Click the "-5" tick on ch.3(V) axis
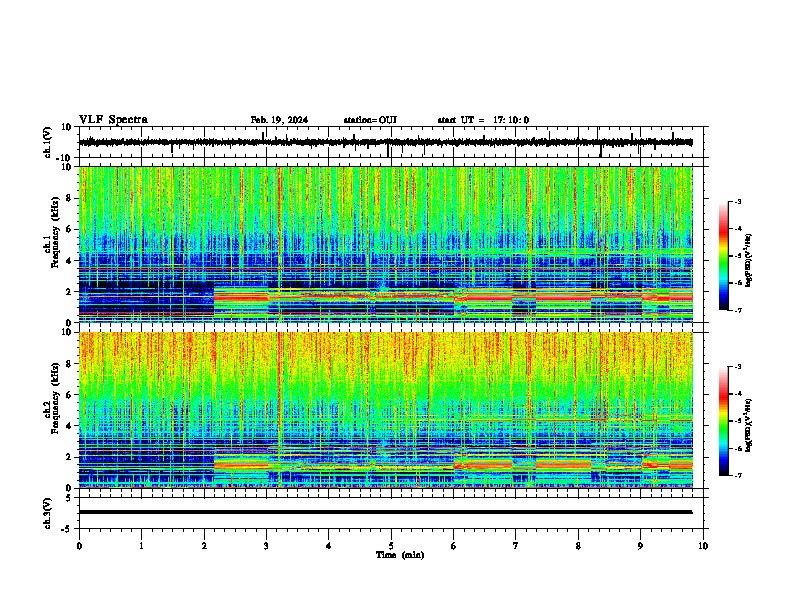Screen dimensions: 792x612 pos(67,529)
